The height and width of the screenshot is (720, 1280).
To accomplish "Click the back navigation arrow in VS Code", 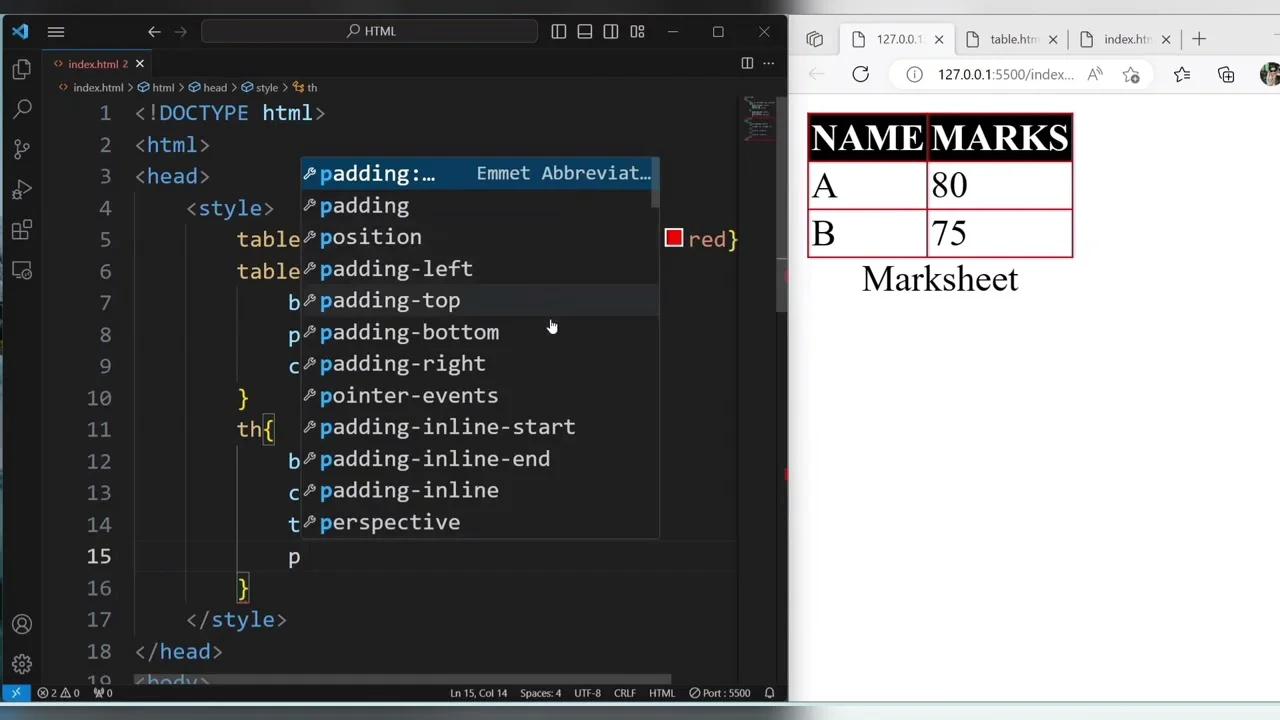I will (153, 31).
